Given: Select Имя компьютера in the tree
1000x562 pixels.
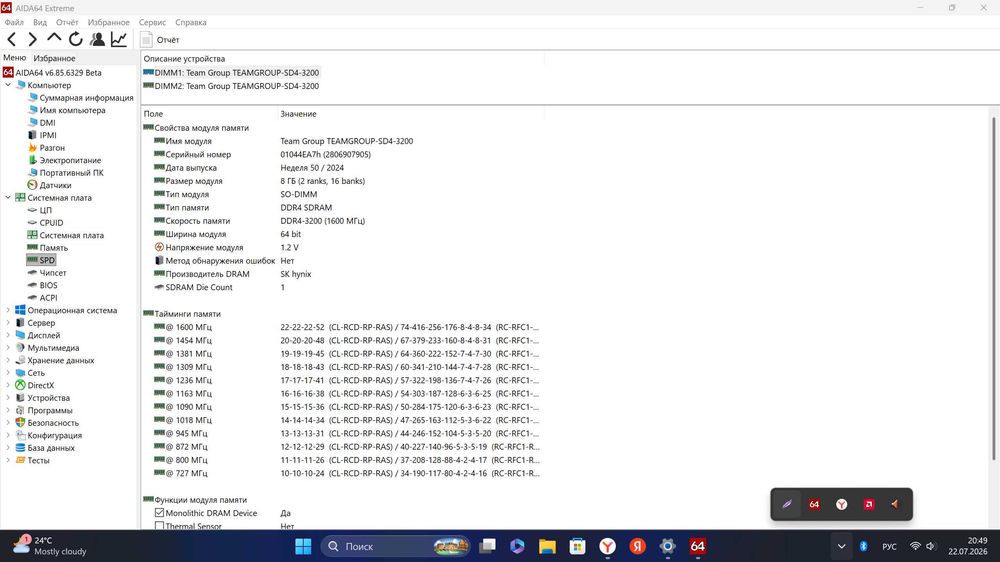Looking at the screenshot, I should (72, 110).
